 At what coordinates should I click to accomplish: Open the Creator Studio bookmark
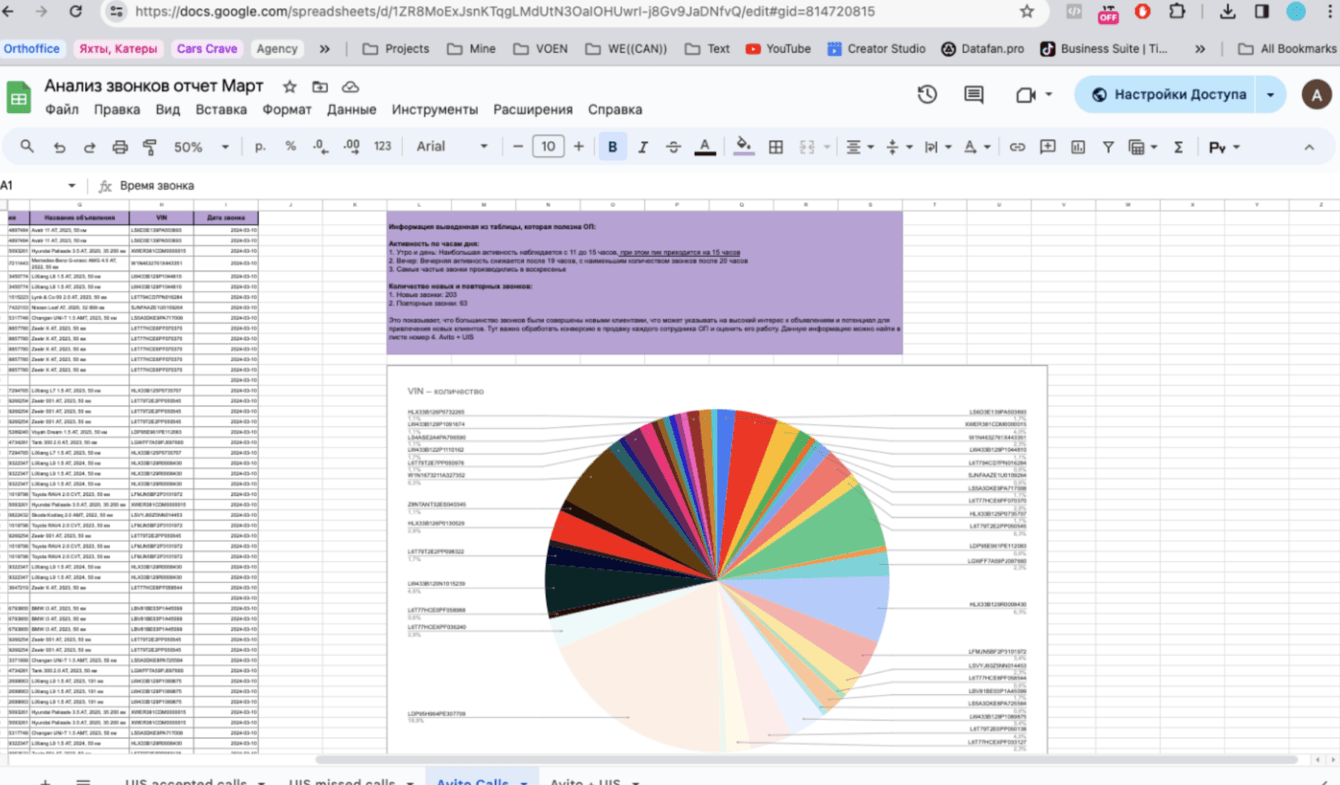[x=874, y=48]
